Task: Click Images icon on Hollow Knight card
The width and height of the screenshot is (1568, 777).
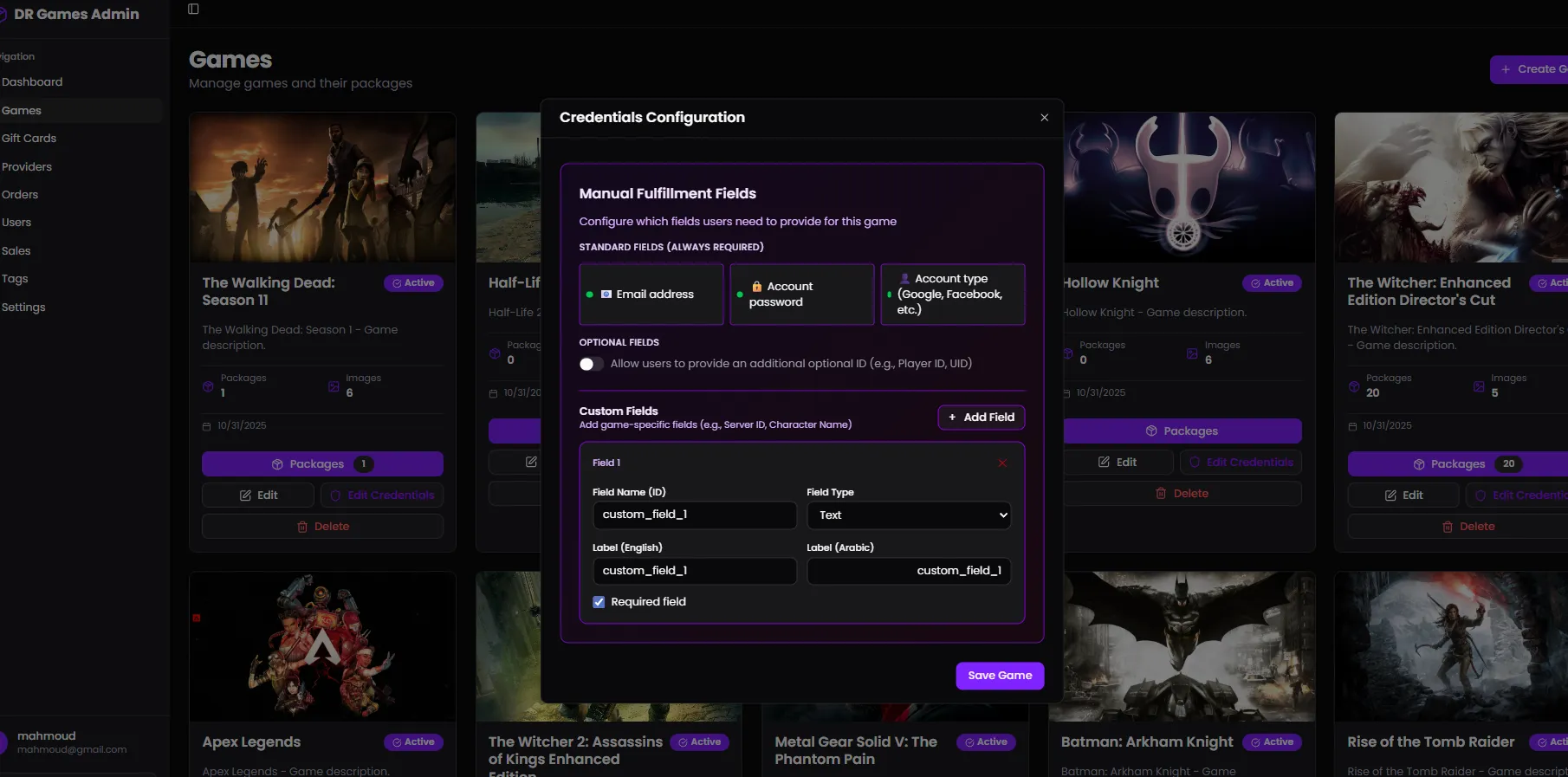Action: (1192, 353)
